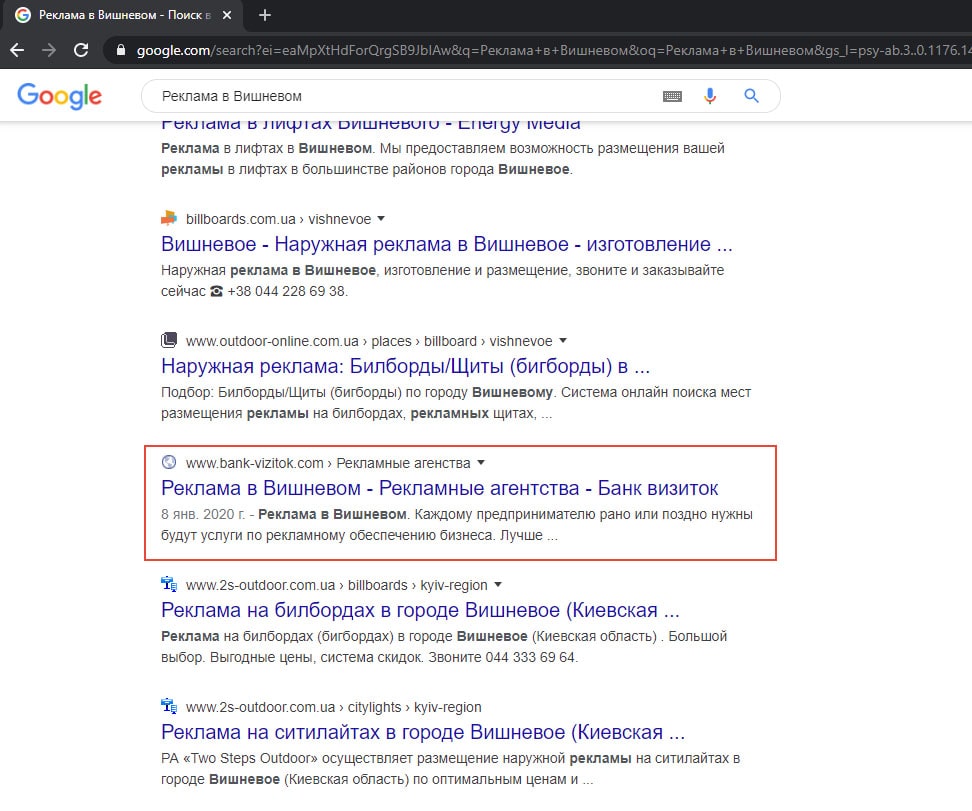This screenshot has width=972, height=811.
Task: Click inside the Google search input field
Action: point(400,96)
